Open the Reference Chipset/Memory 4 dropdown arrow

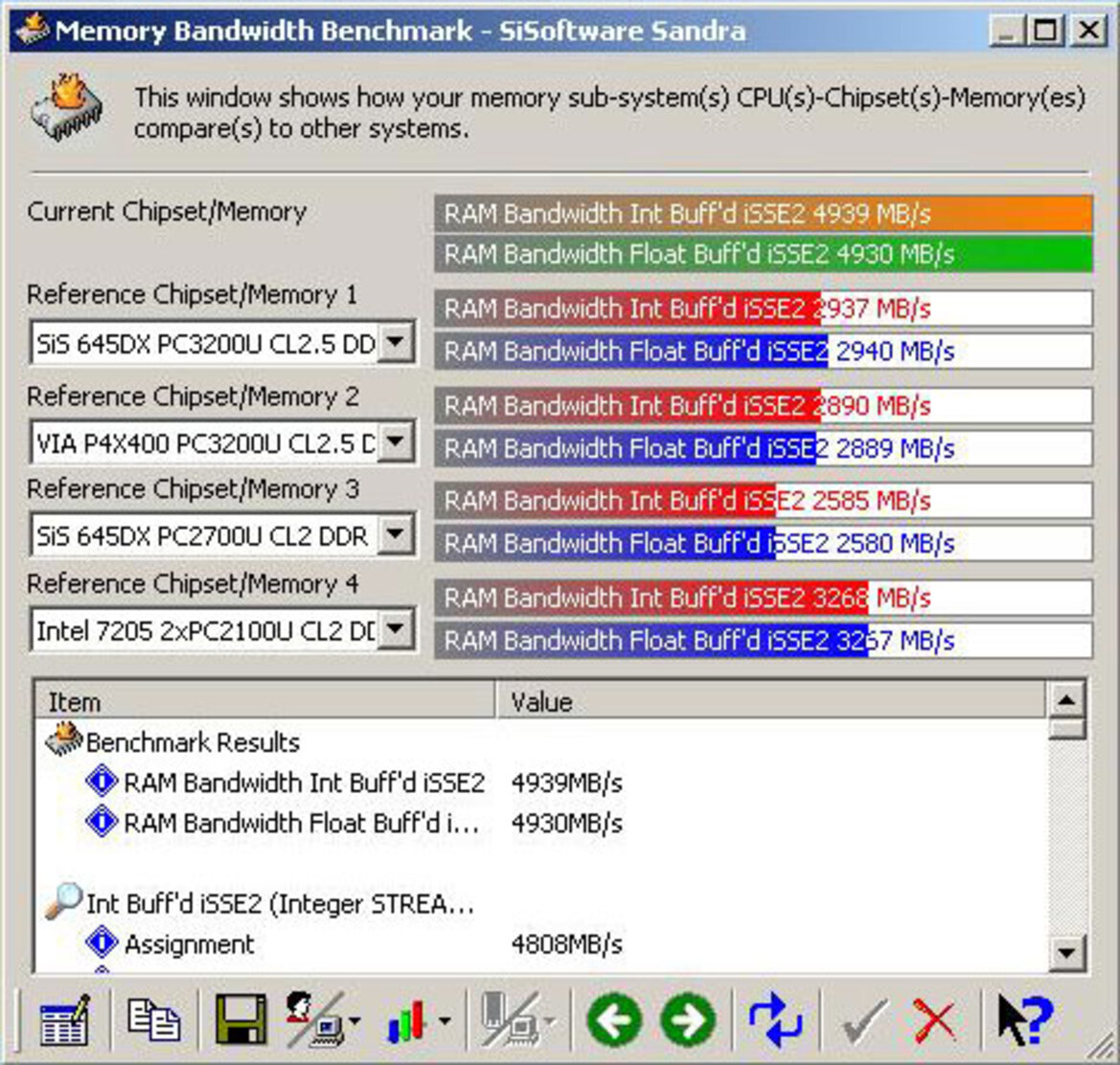(395, 629)
